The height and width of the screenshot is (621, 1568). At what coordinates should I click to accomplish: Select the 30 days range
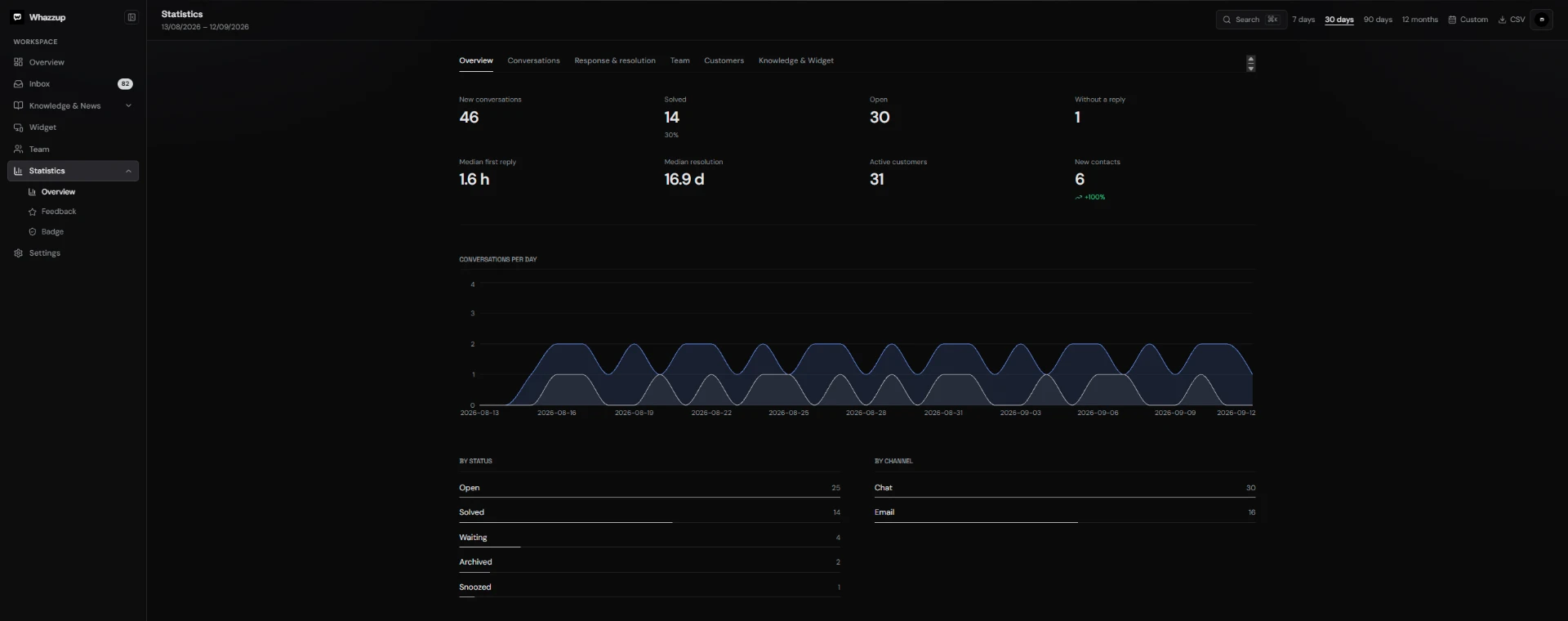point(1339,20)
